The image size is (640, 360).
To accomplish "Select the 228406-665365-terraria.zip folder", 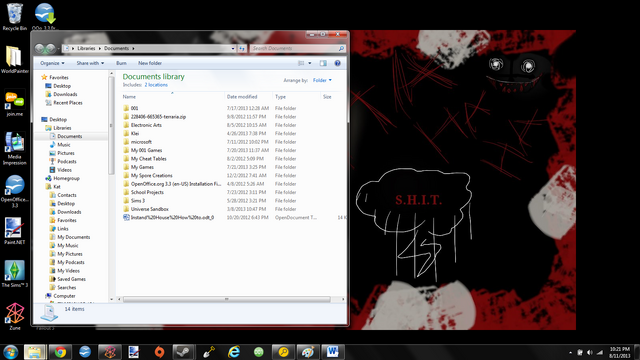I will coord(158,117).
